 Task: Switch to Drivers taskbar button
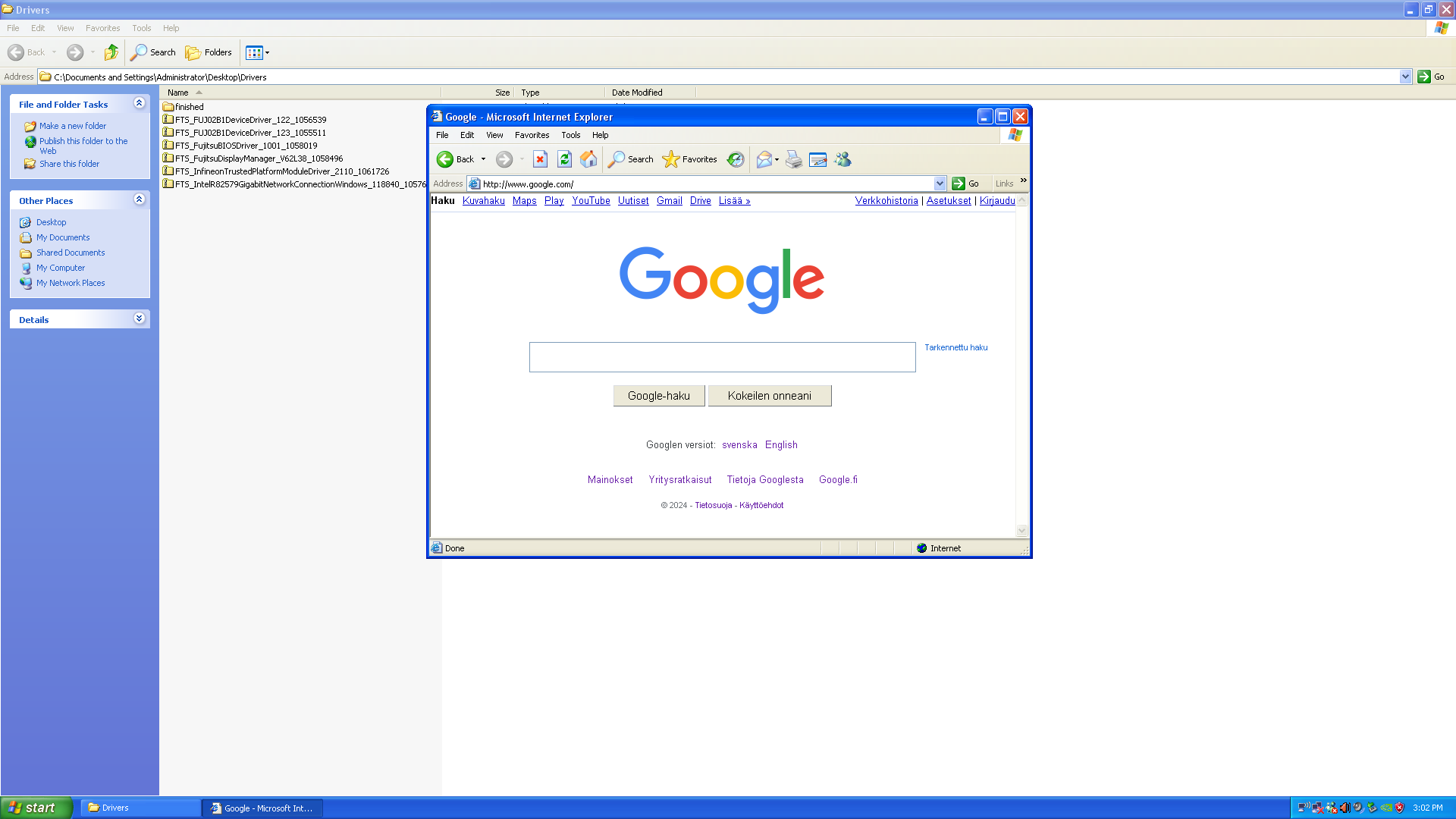(140, 808)
